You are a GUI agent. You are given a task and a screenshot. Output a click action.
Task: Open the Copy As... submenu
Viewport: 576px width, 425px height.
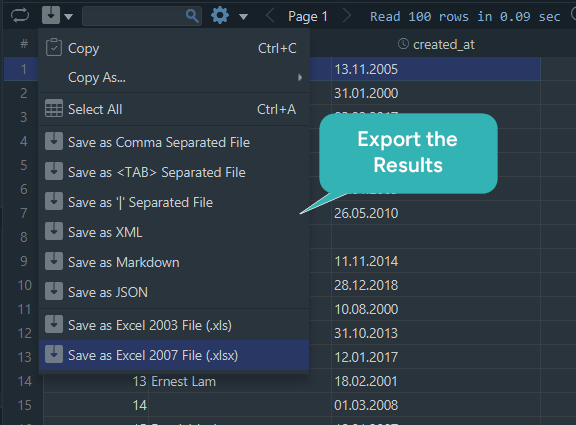174,78
